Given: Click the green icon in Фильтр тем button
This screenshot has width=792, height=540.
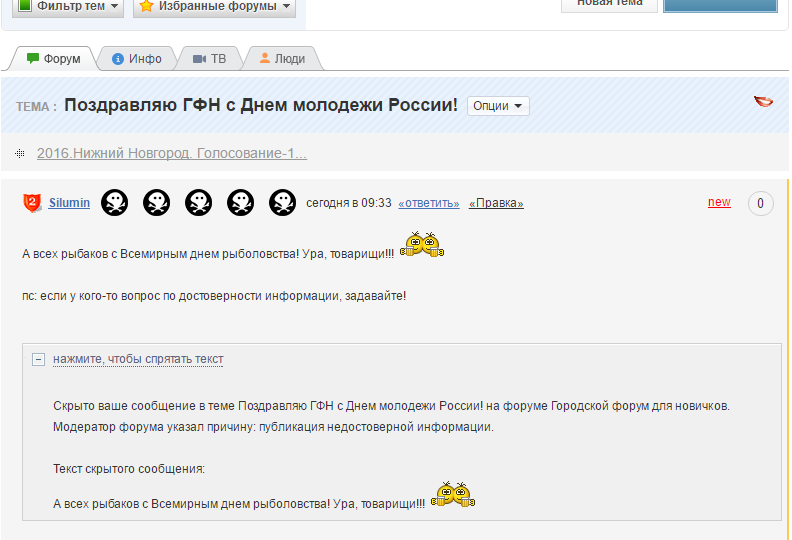Looking at the screenshot, I should pos(25,6).
